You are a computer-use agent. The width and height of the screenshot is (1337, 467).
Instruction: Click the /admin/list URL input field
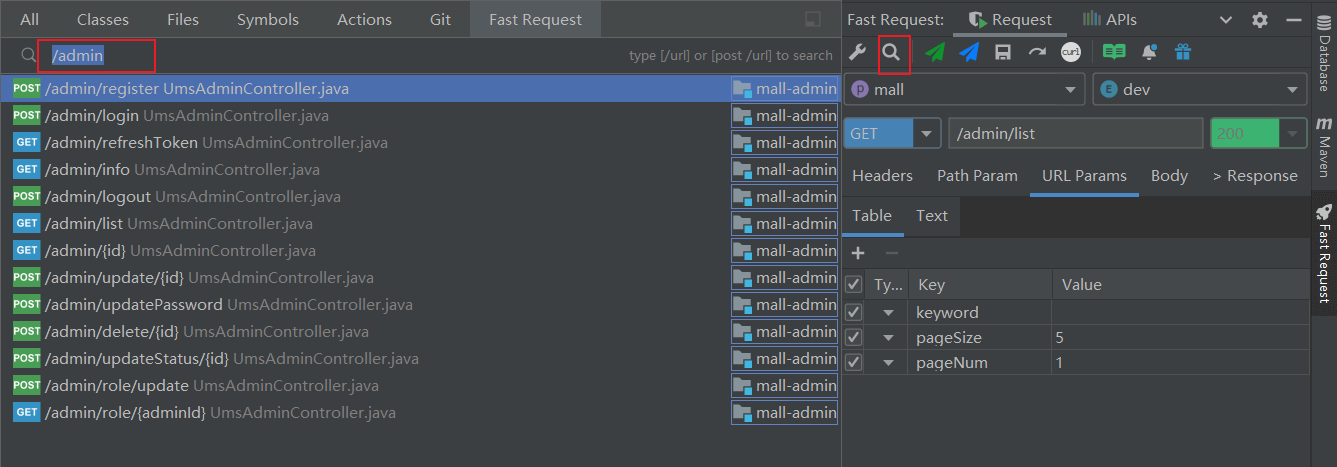(x=1075, y=133)
